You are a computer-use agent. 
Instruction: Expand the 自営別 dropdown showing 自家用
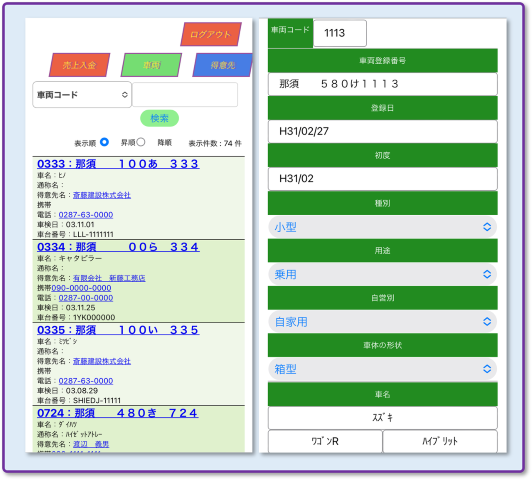pyautogui.click(x=383, y=322)
